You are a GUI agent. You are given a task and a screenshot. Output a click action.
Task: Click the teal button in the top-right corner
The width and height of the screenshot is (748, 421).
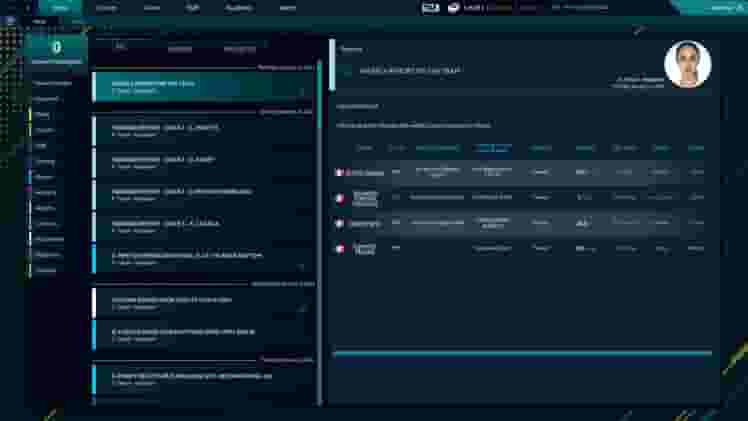point(711,7)
